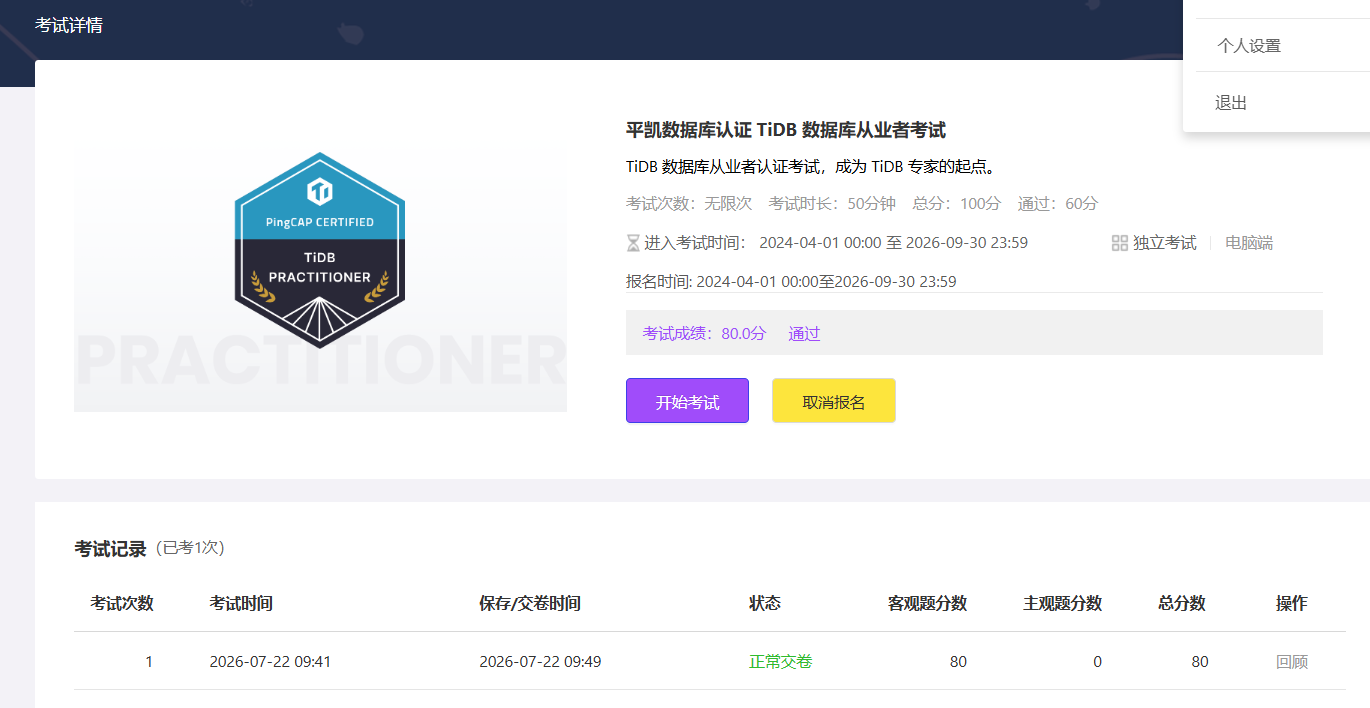Click the 客观题分数 column header
1370x708 pixels.
927,603
